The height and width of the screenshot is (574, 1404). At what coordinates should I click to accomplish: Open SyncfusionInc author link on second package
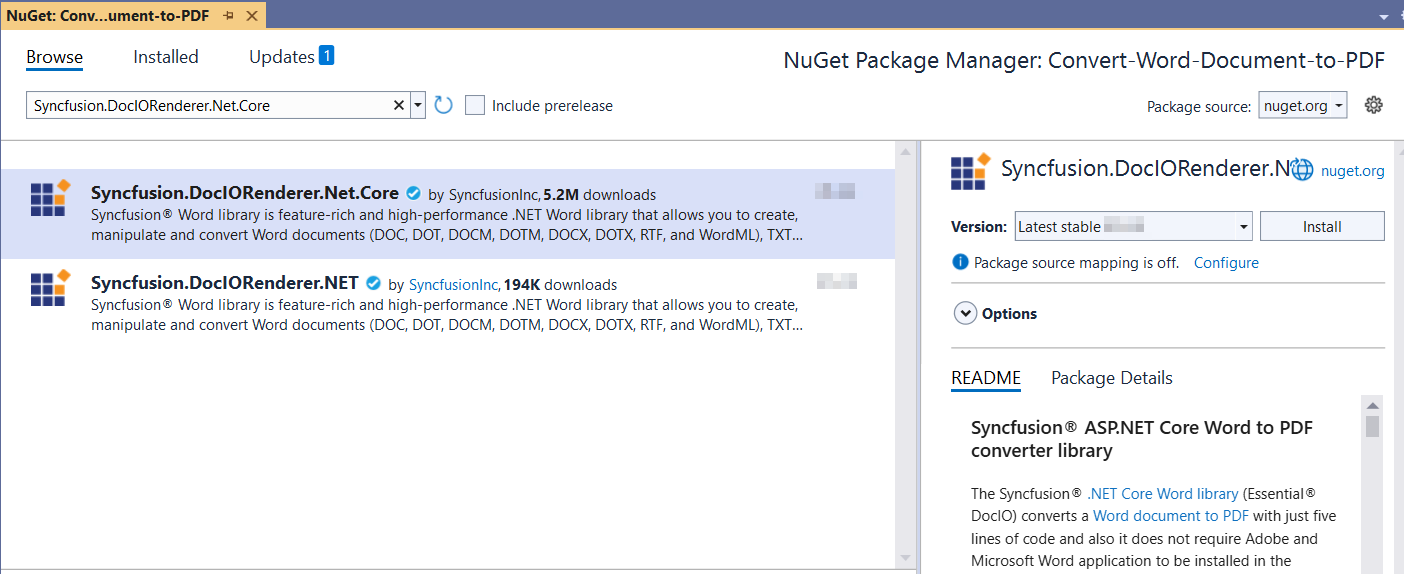(454, 285)
